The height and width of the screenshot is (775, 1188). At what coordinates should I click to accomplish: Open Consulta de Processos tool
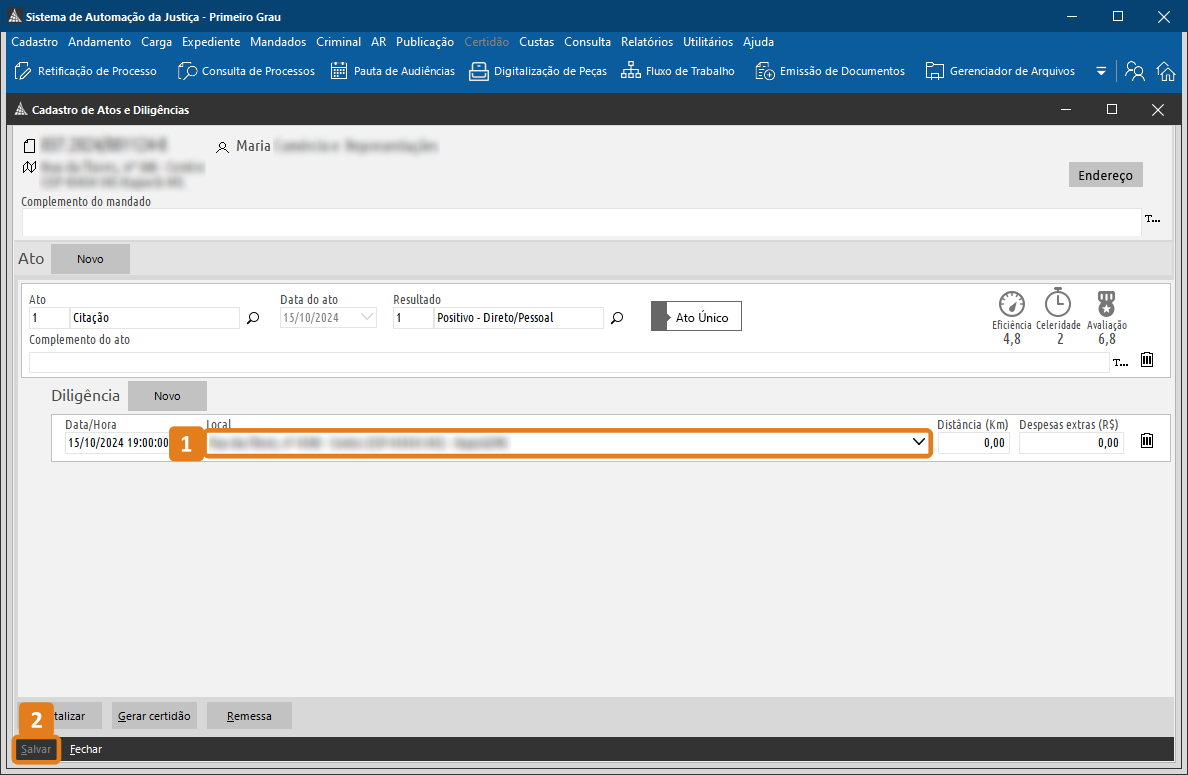[x=246, y=71]
